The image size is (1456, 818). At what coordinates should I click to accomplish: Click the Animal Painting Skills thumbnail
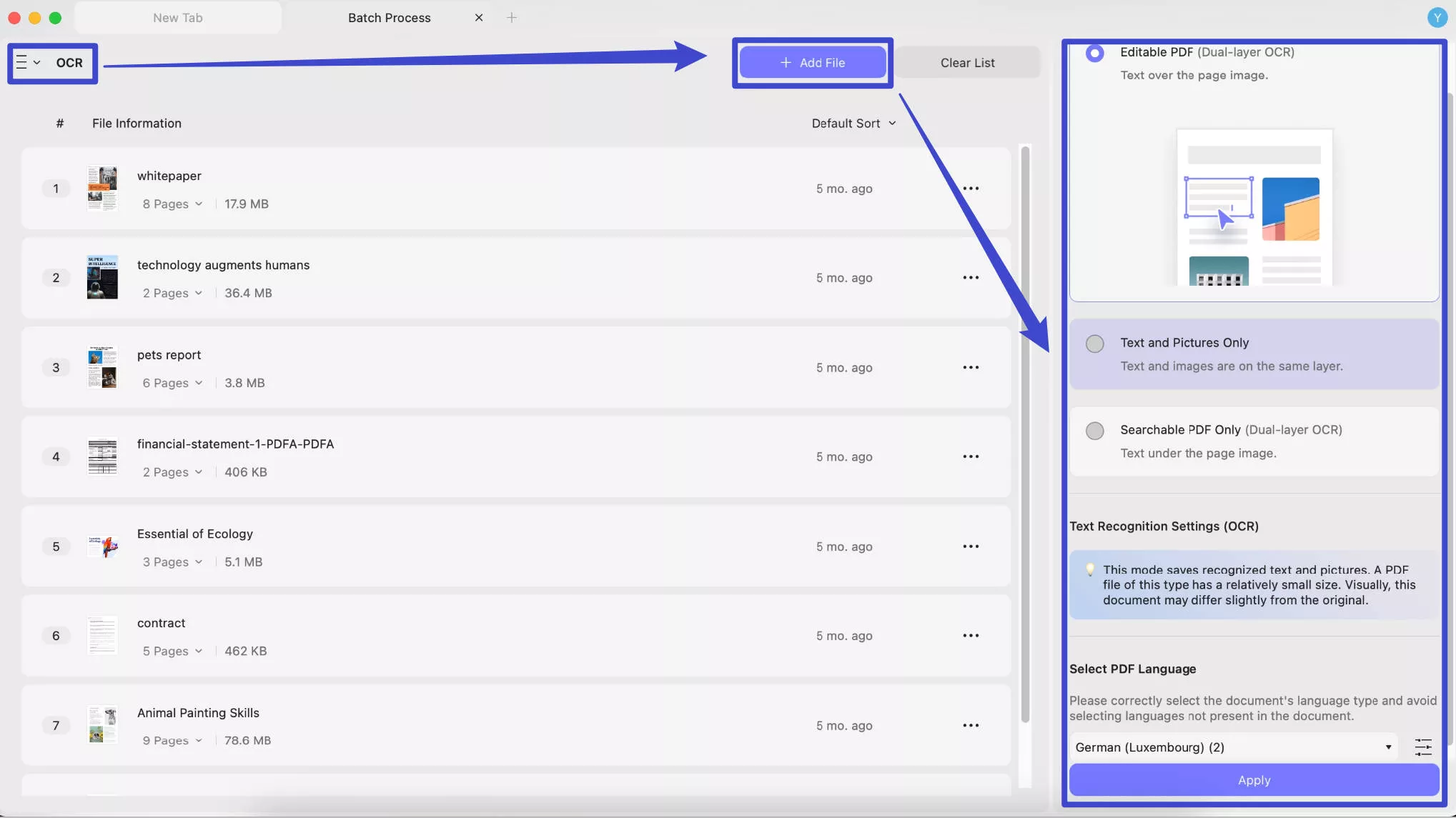pos(102,725)
